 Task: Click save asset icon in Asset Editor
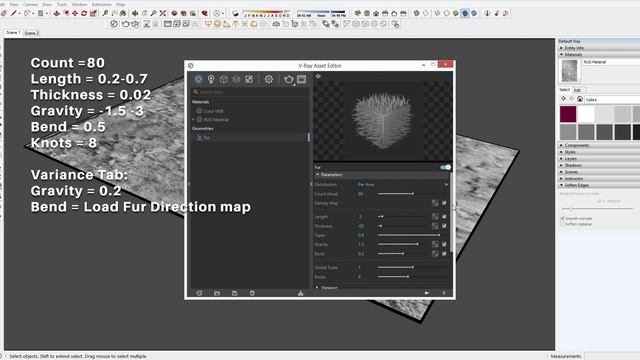[x=234, y=293]
